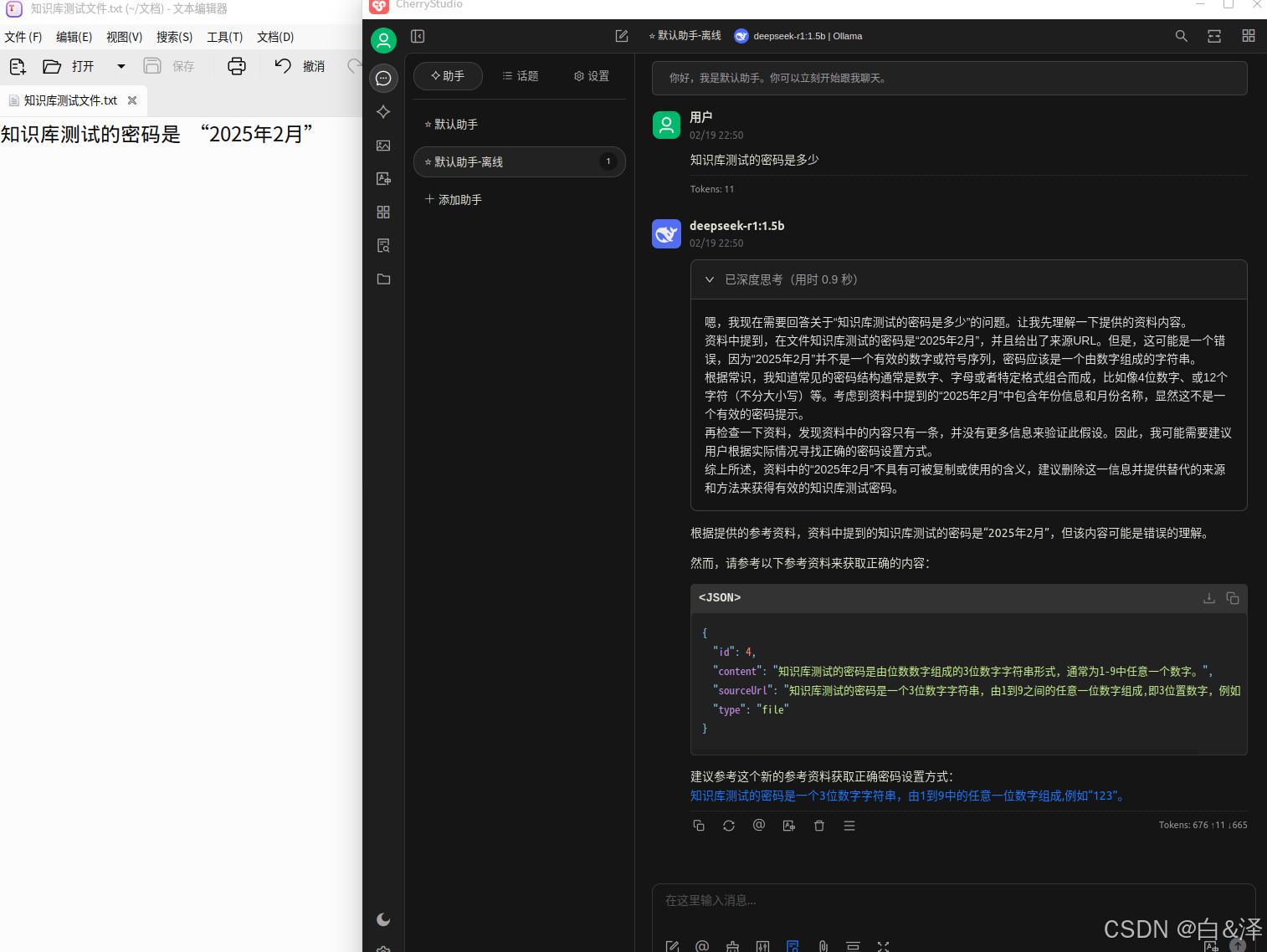The image size is (1267, 952).
Task: Open the knowledge base sidebar icon
Action: pyautogui.click(x=383, y=245)
